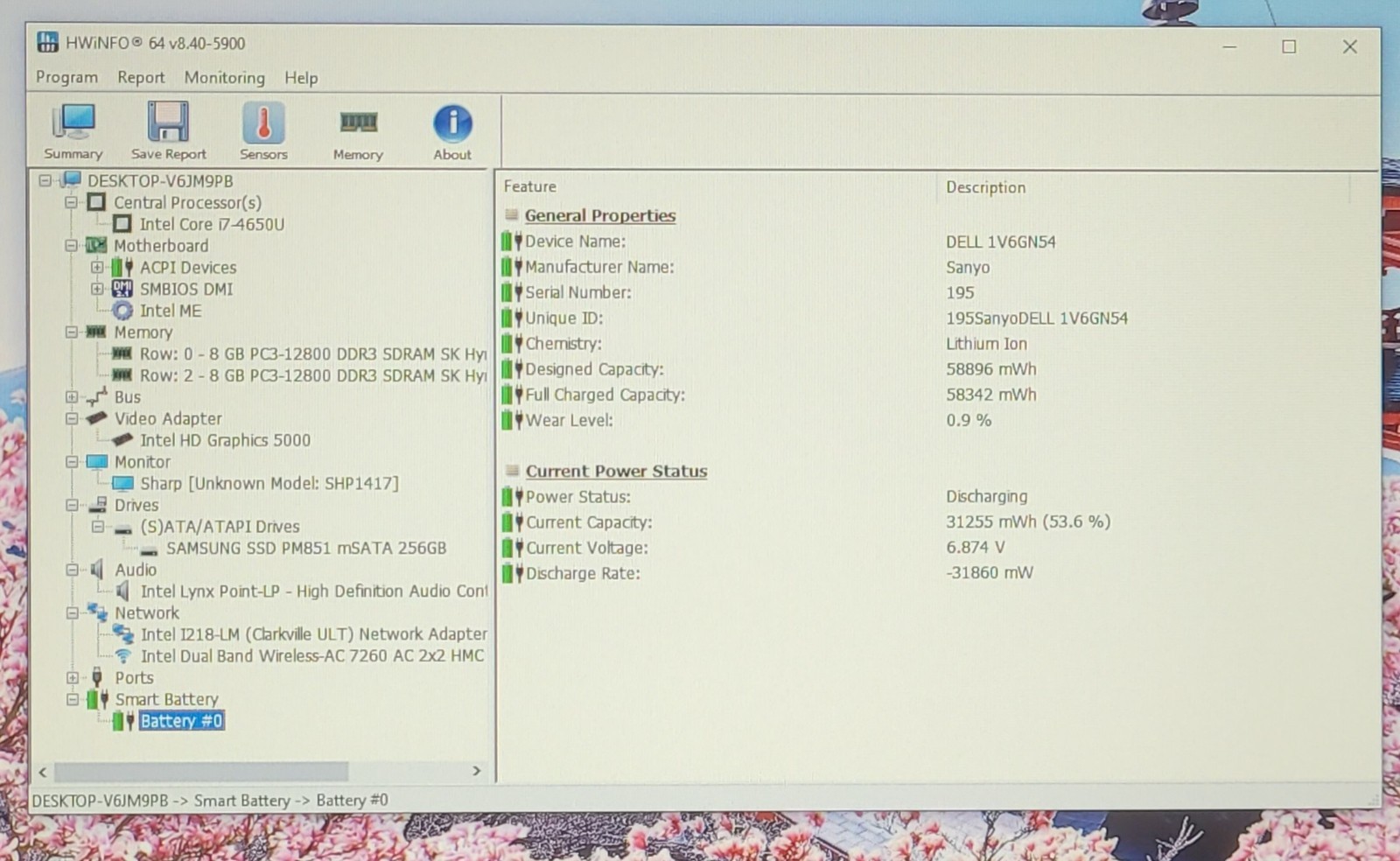This screenshot has height=861, width=1400.
Task: Open the Memory toolbar icon
Action: tap(358, 122)
